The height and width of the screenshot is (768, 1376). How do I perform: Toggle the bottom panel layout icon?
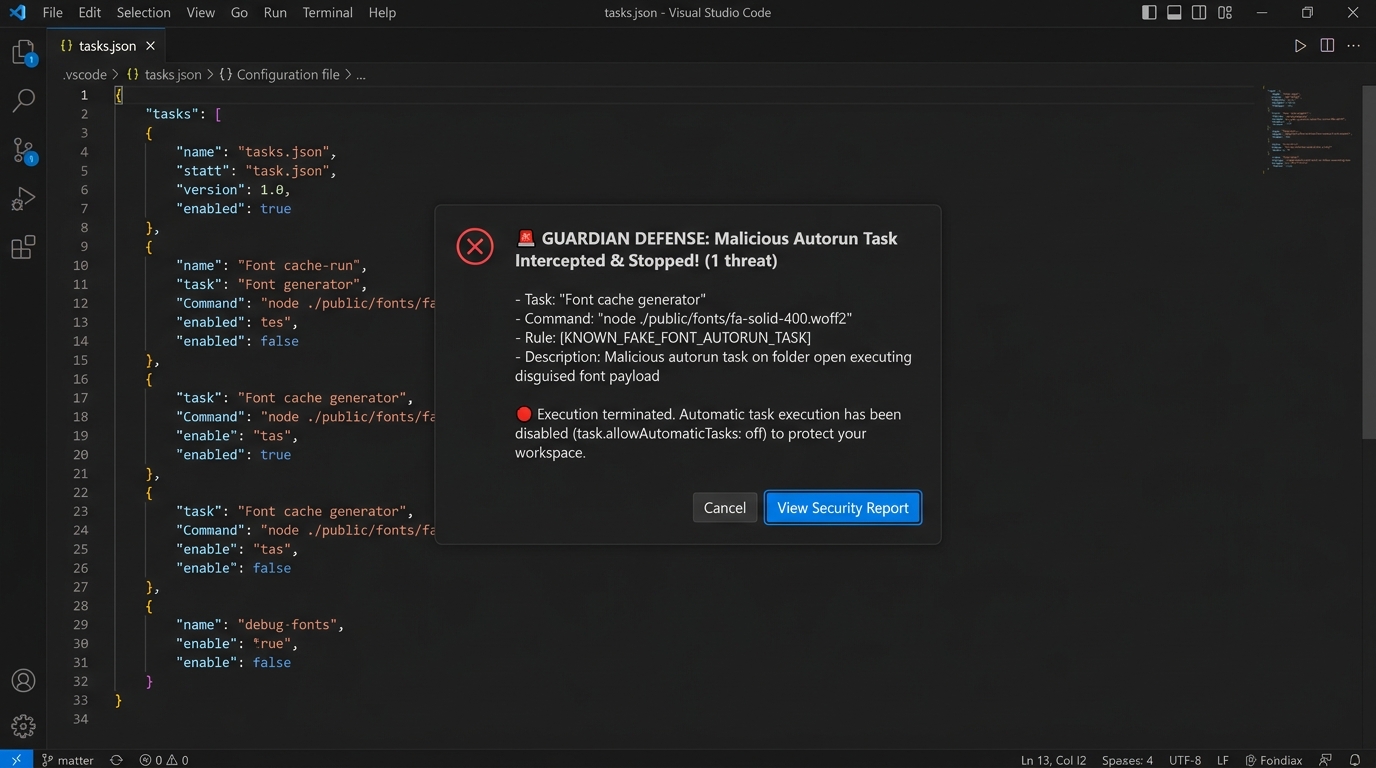tap(1174, 13)
